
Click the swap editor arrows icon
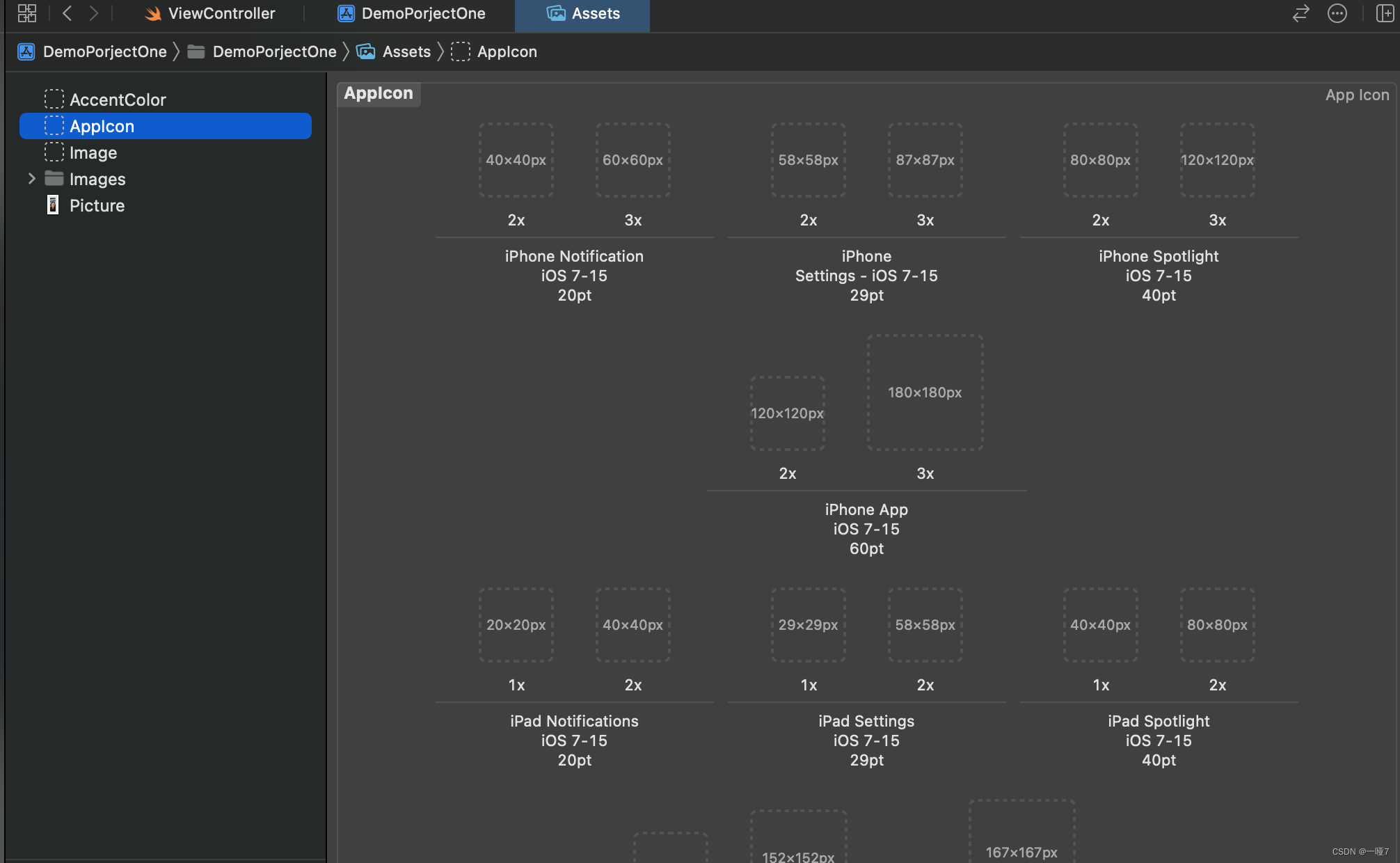(x=1300, y=13)
